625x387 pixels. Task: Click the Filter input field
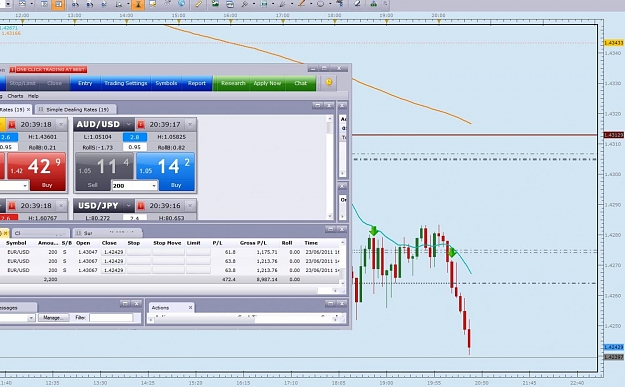pyautogui.click(x=111, y=318)
